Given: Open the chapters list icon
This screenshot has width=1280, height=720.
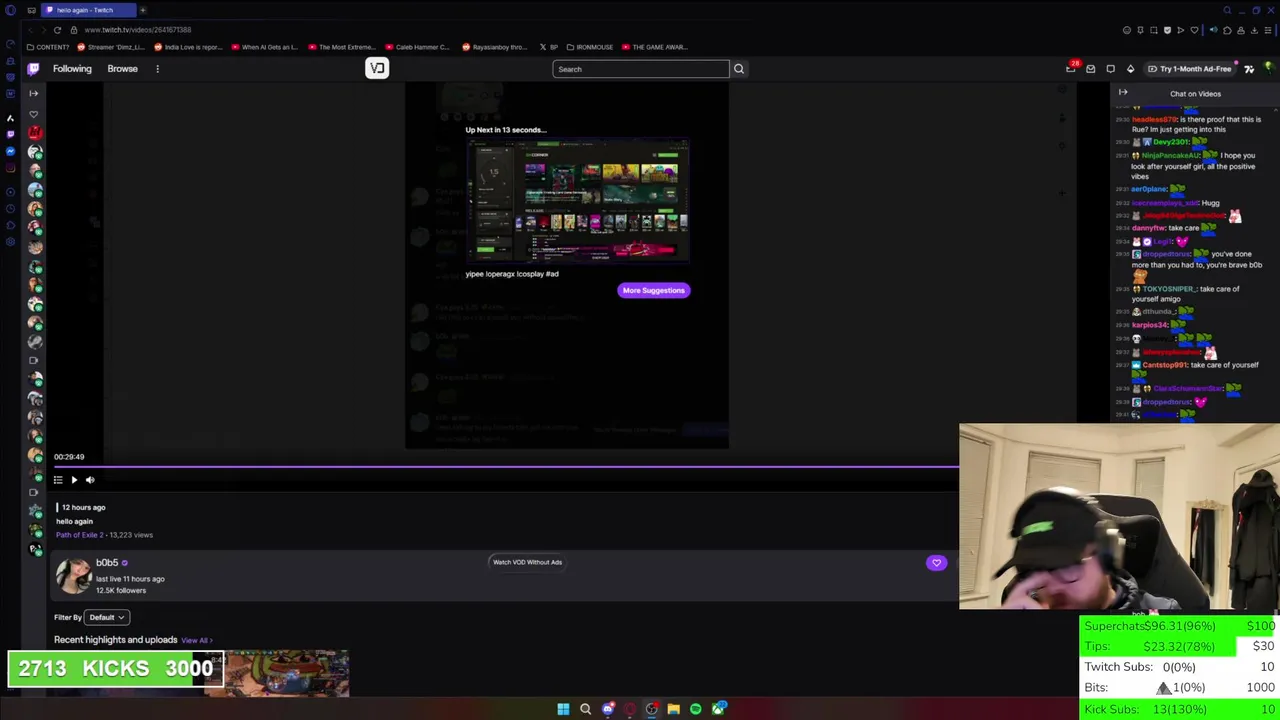Looking at the screenshot, I should tap(58, 480).
